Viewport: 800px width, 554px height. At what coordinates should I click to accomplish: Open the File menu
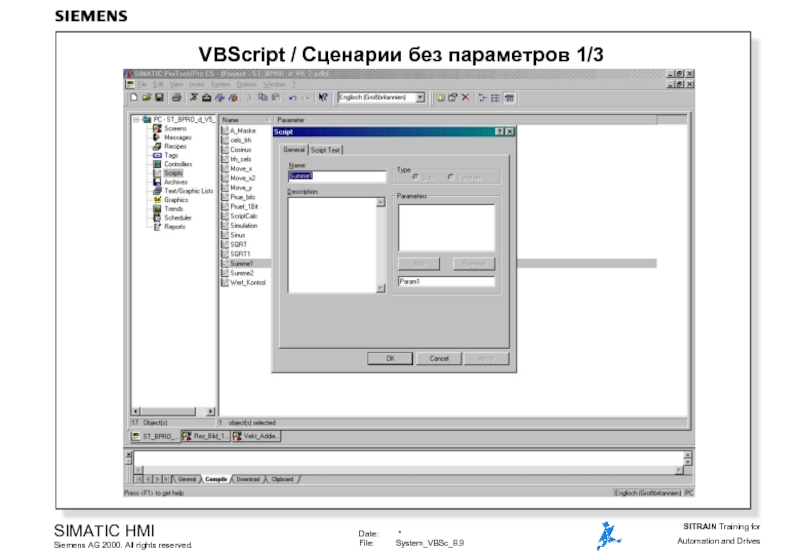click(142, 84)
